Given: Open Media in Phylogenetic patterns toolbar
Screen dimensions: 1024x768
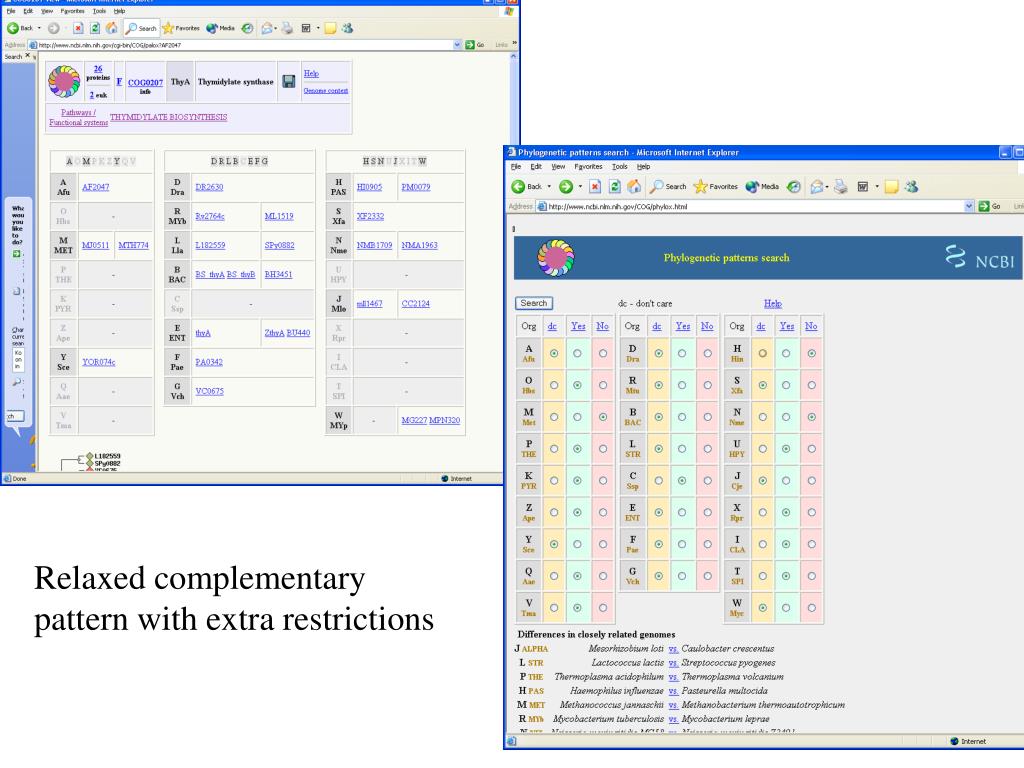Looking at the screenshot, I should 762,187.
